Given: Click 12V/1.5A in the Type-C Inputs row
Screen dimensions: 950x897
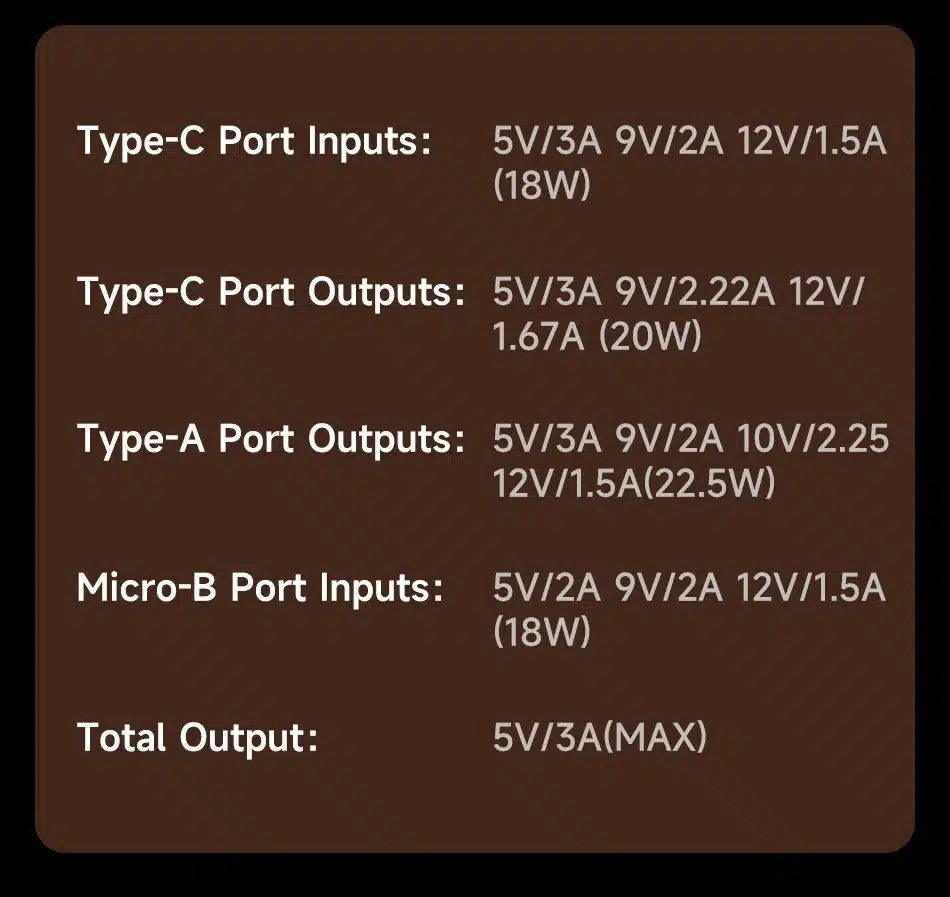Looking at the screenshot, I should tap(811, 142).
